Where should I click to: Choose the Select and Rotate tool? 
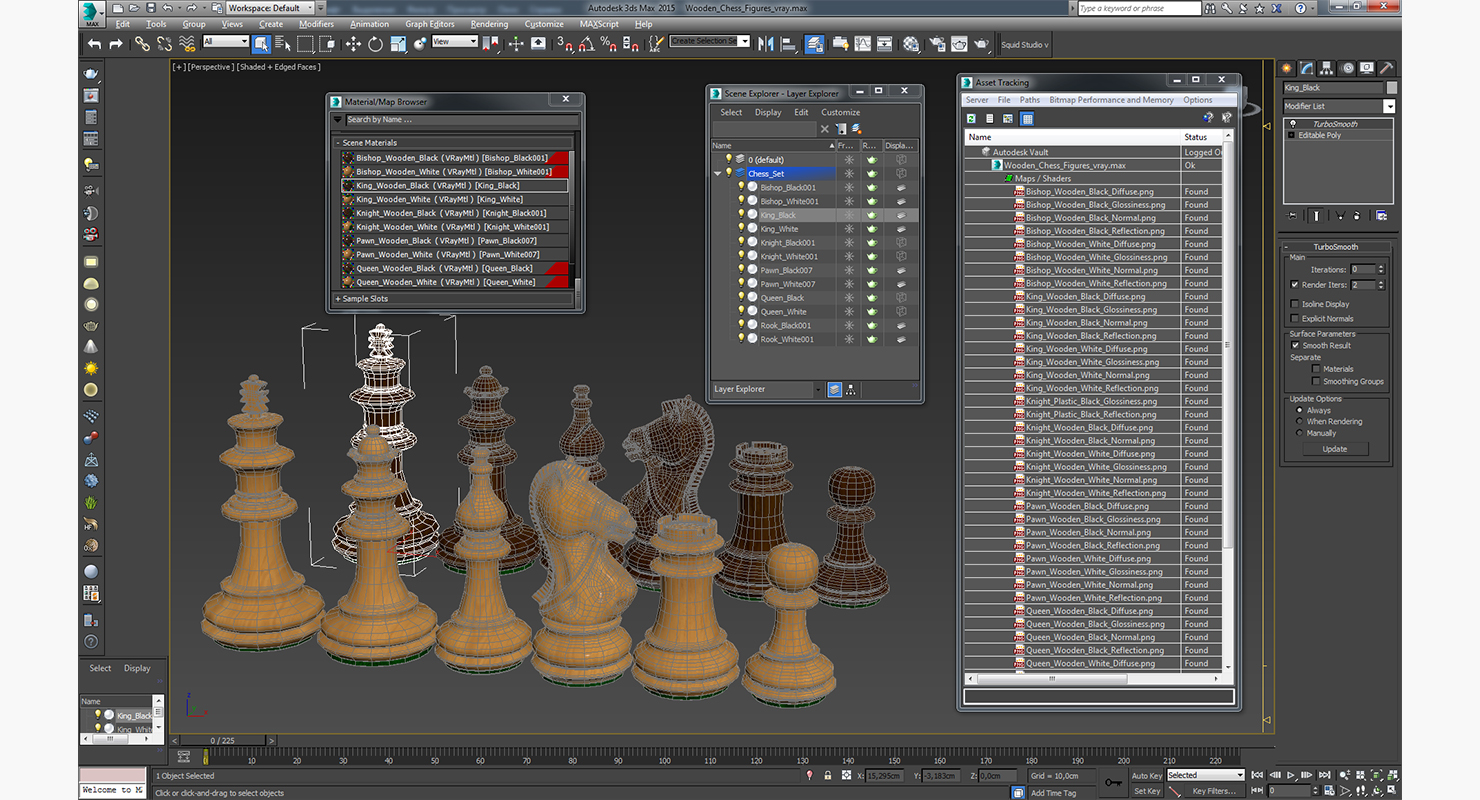pos(375,44)
